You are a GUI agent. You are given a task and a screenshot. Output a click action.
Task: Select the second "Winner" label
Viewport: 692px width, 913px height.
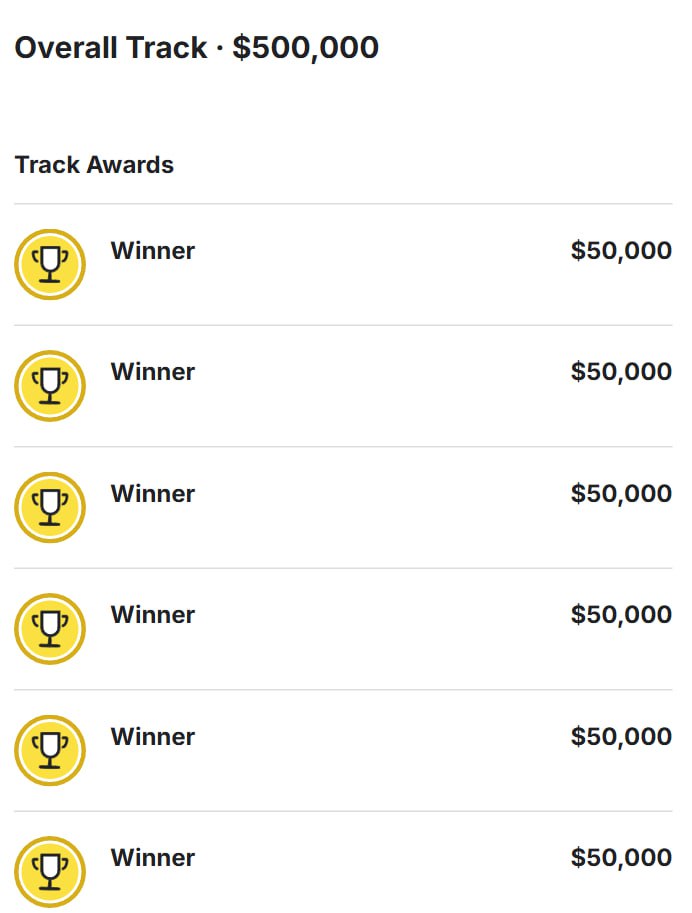pos(152,372)
